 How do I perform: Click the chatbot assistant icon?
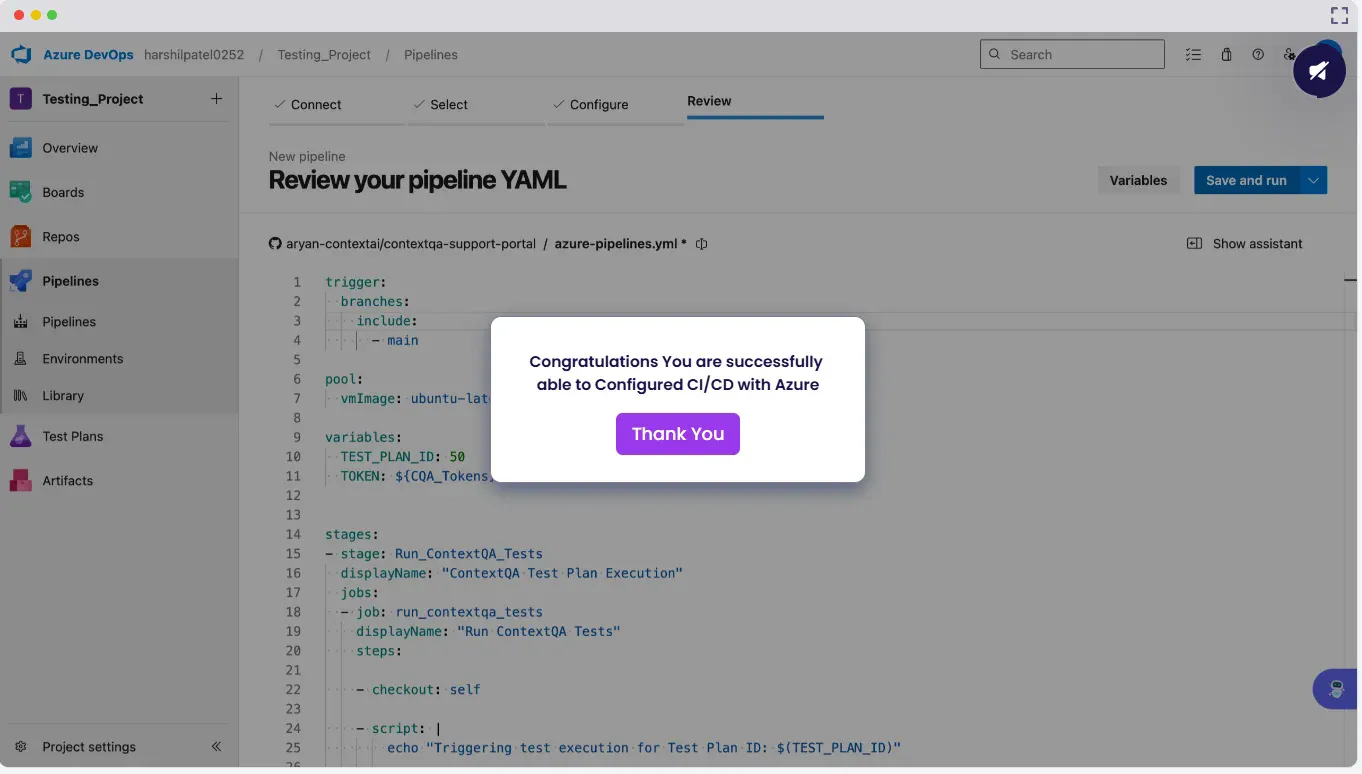[x=1336, y=689]
